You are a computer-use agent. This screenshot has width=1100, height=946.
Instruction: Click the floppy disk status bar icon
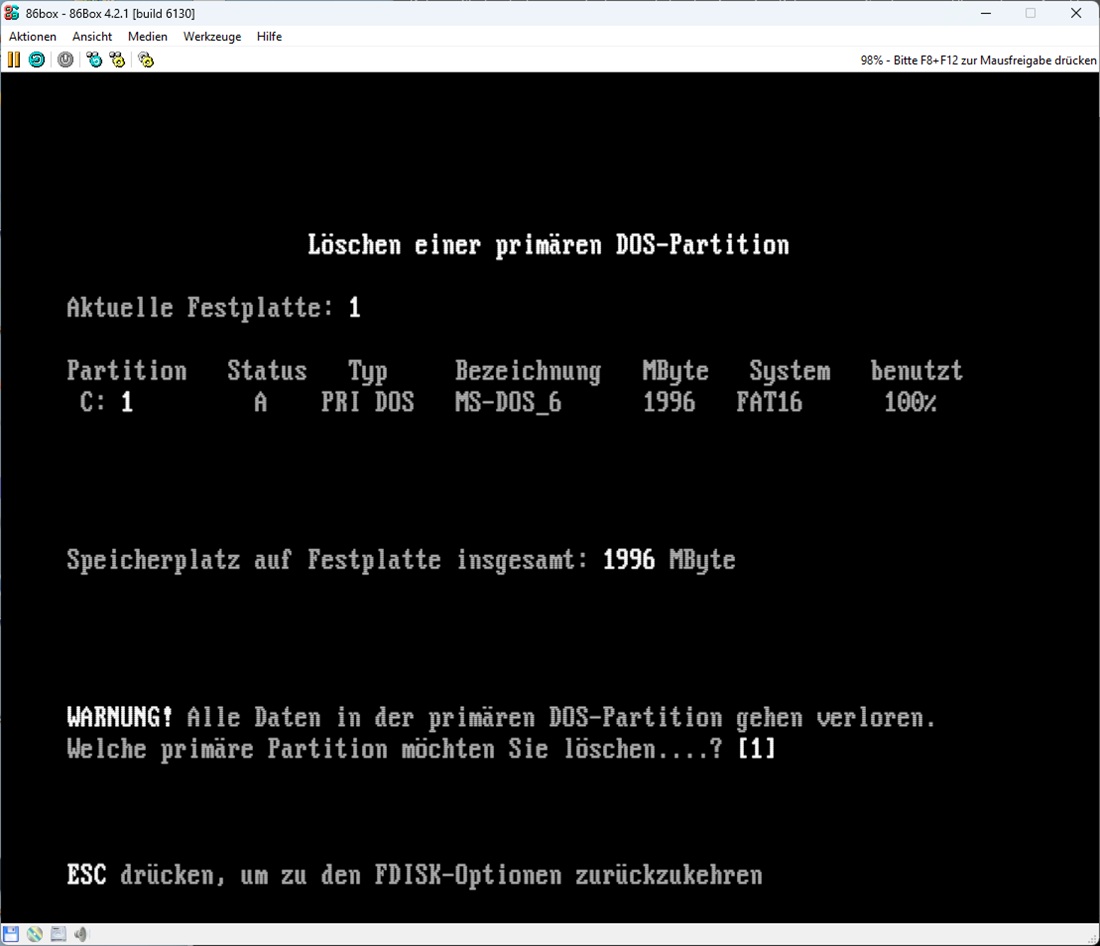click(x=12, y=934)
